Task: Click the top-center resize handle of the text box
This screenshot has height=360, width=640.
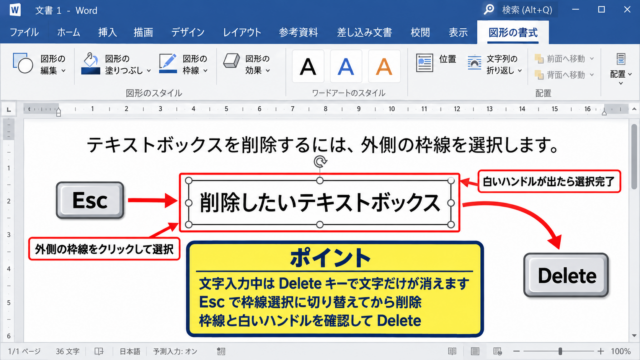Action: (x=320, y=180)
